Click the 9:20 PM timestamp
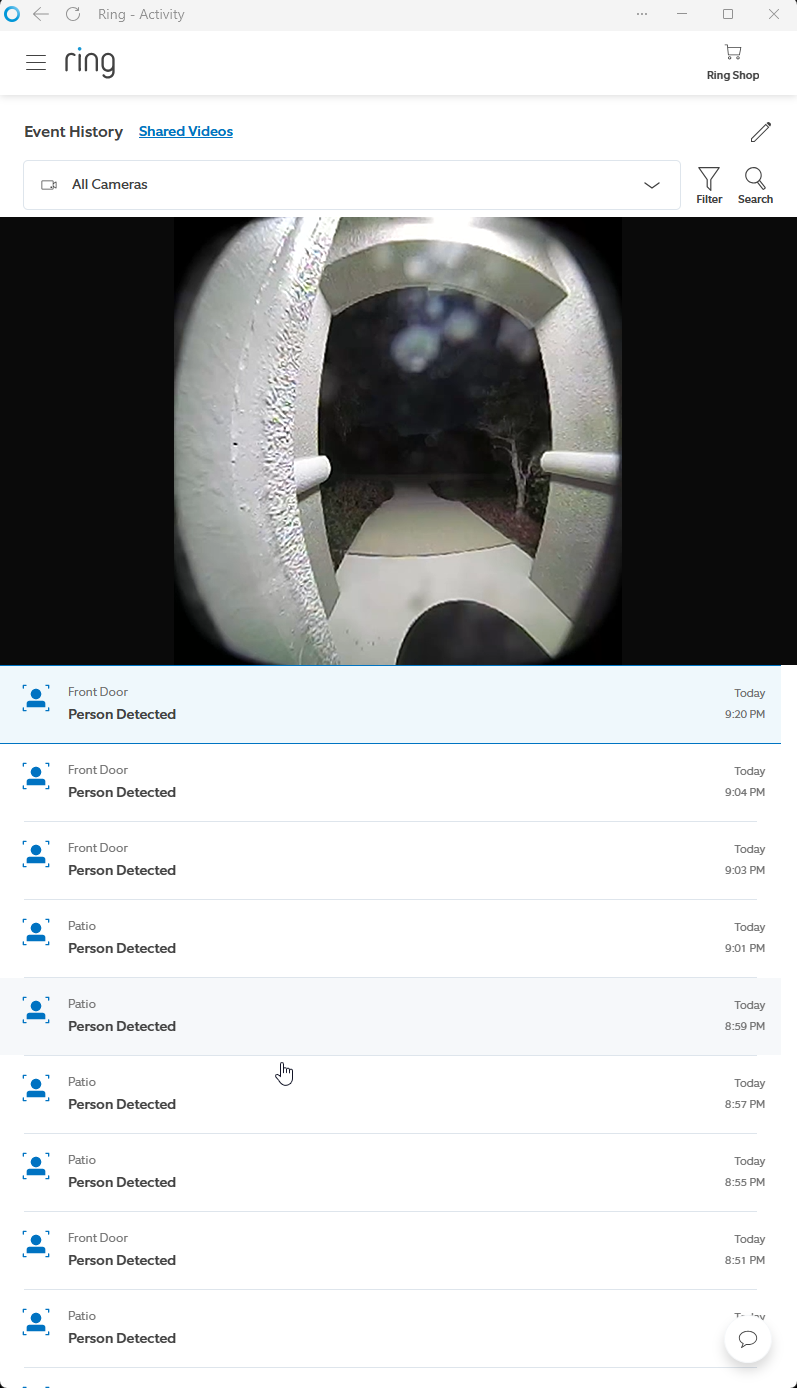The width and height of the screenshot is (797, 1388). tap(745, 715)
